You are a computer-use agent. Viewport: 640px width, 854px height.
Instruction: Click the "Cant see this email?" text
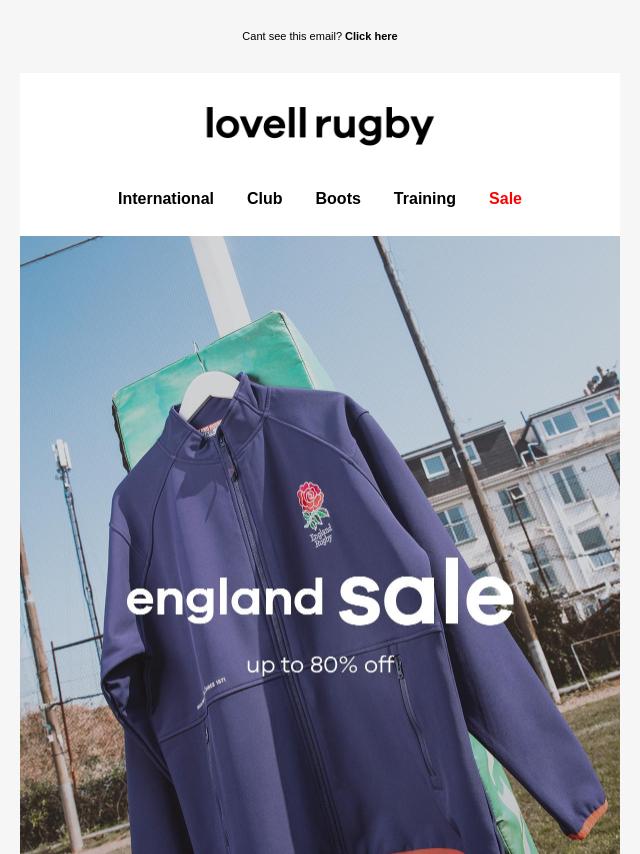pyautogui.click(x=292, y=36)
